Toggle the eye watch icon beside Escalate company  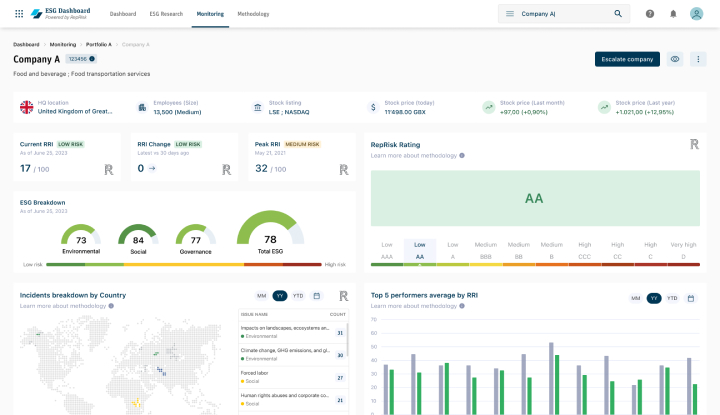click(x=675, y=60)
